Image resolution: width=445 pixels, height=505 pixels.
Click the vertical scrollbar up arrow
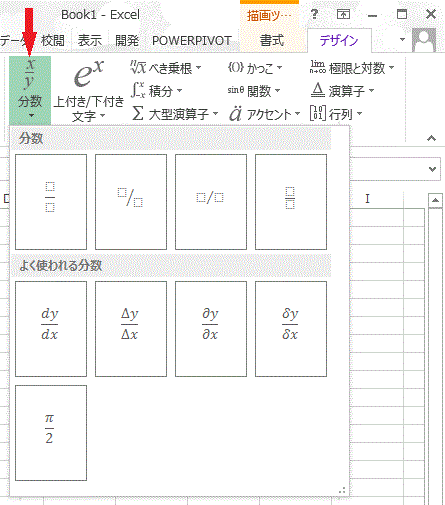(x=435, y=200)
